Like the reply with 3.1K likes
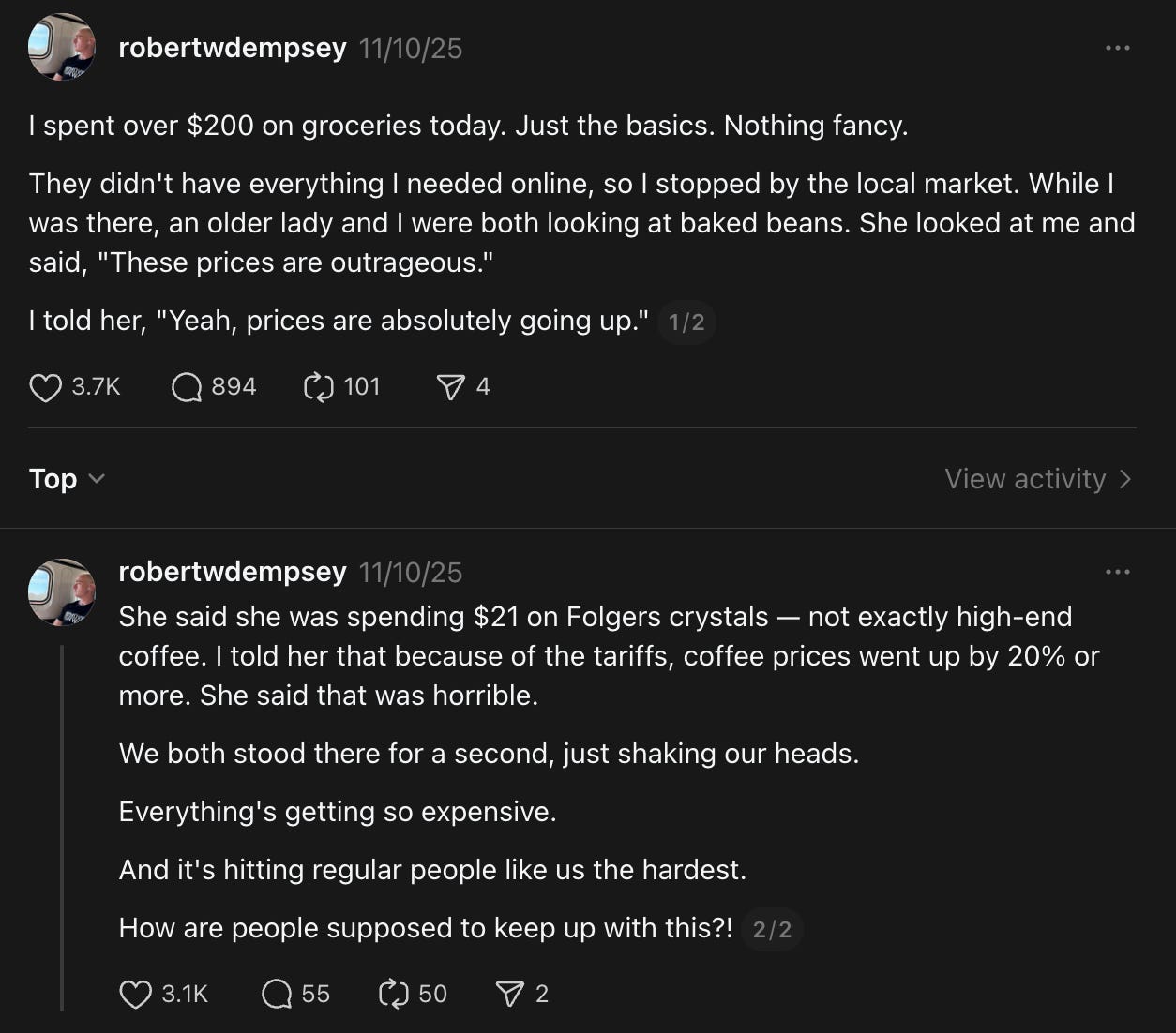The width and height of the screenshot is (1176, 1033). tap(135, 994)
